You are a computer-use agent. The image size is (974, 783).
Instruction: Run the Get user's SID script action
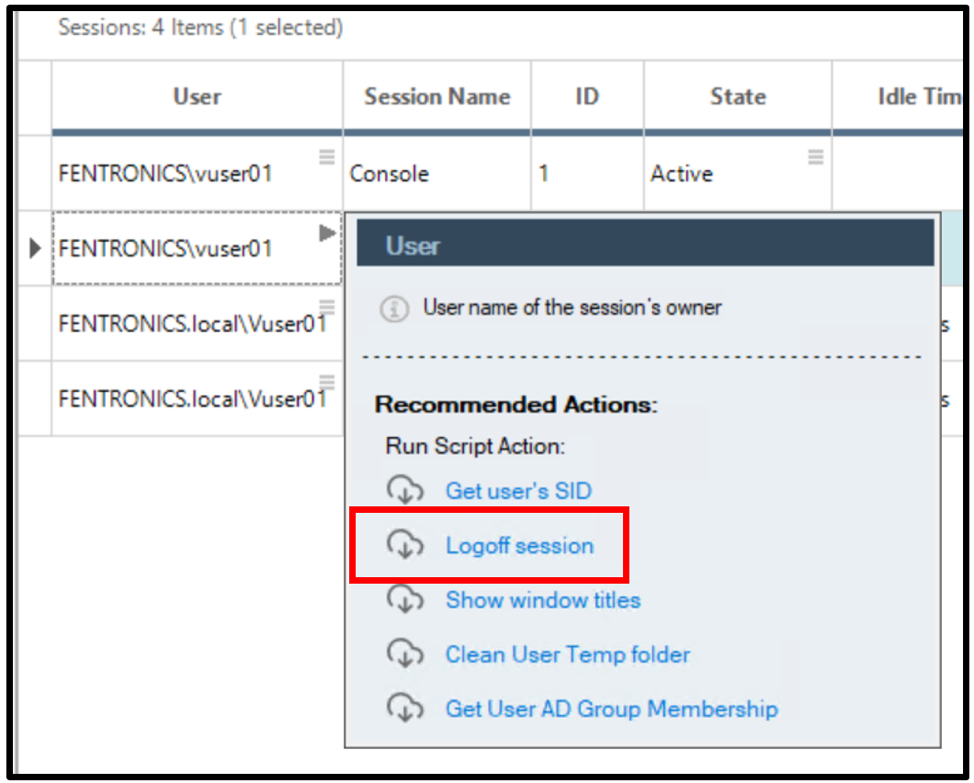pyautogui.click(x=519, y=491)
